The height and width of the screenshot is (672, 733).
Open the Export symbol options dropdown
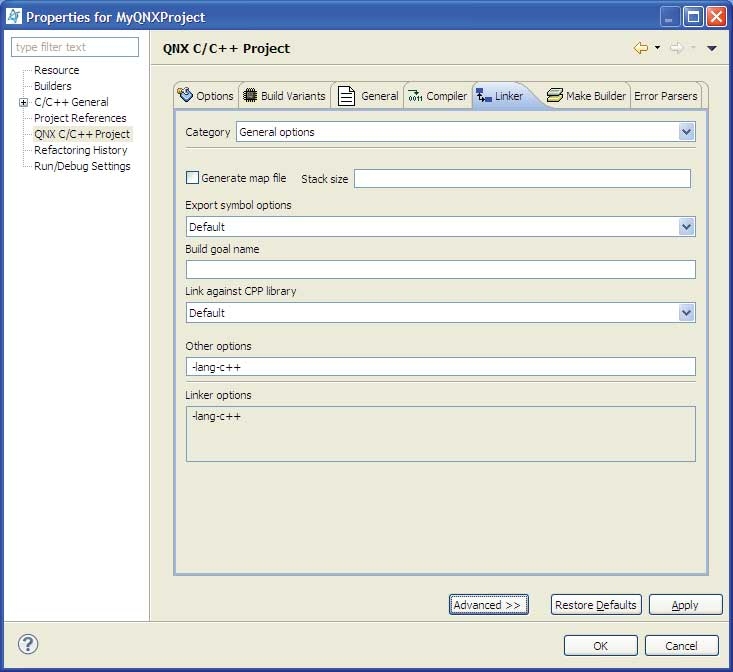pos(686,227)
